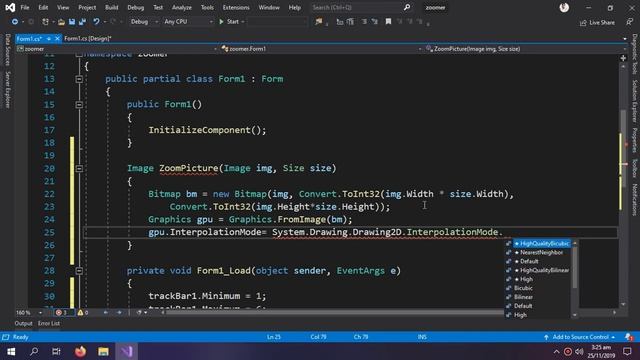Open the Extensions menu
Image resolution: width=640 pixels, height=360 pixels.
tap(236, 7)
